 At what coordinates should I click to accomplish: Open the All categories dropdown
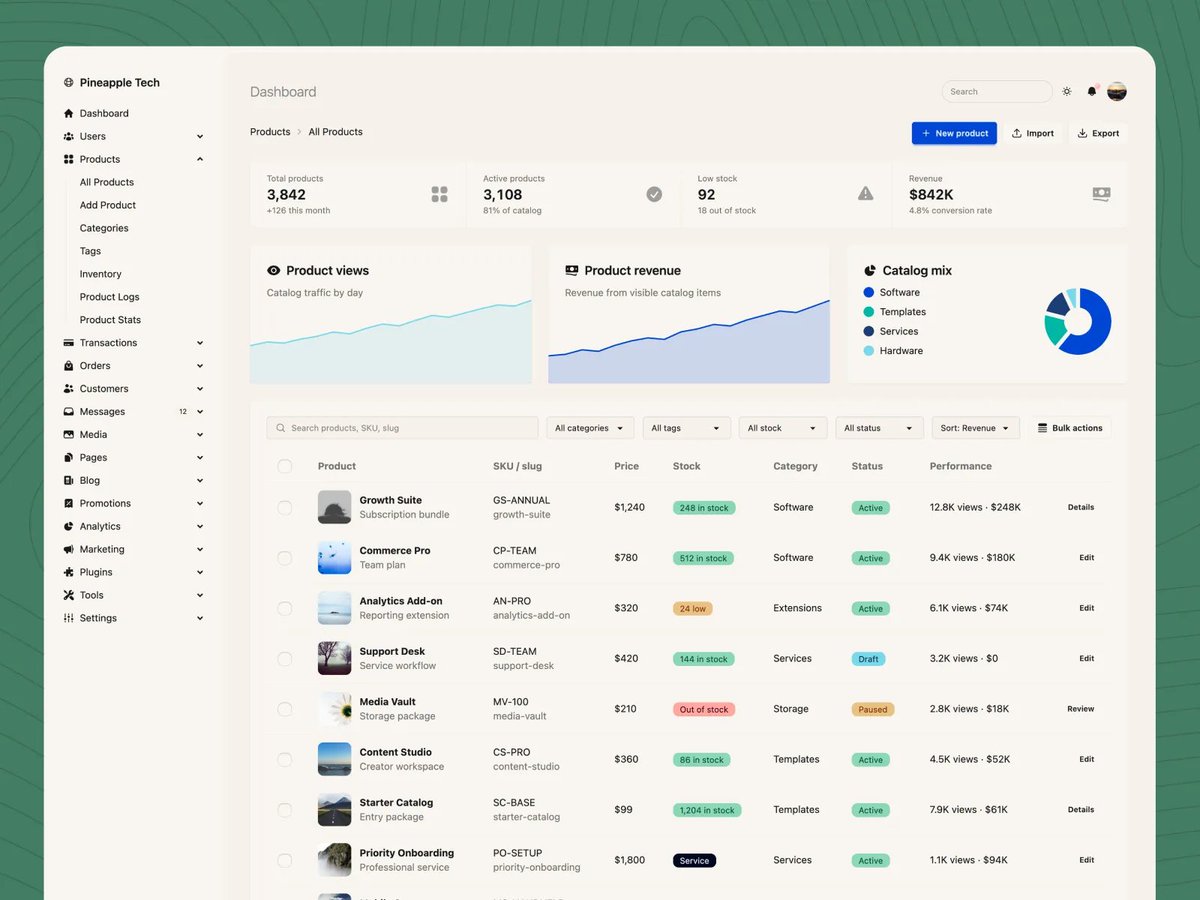coord(590,428)
